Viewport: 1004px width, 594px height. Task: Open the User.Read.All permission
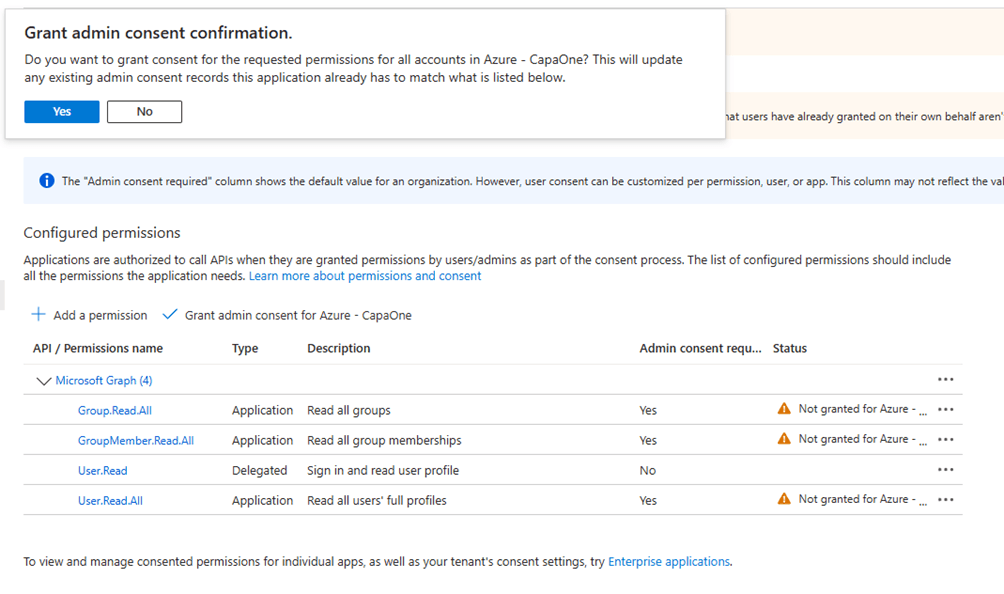[110, 501]
